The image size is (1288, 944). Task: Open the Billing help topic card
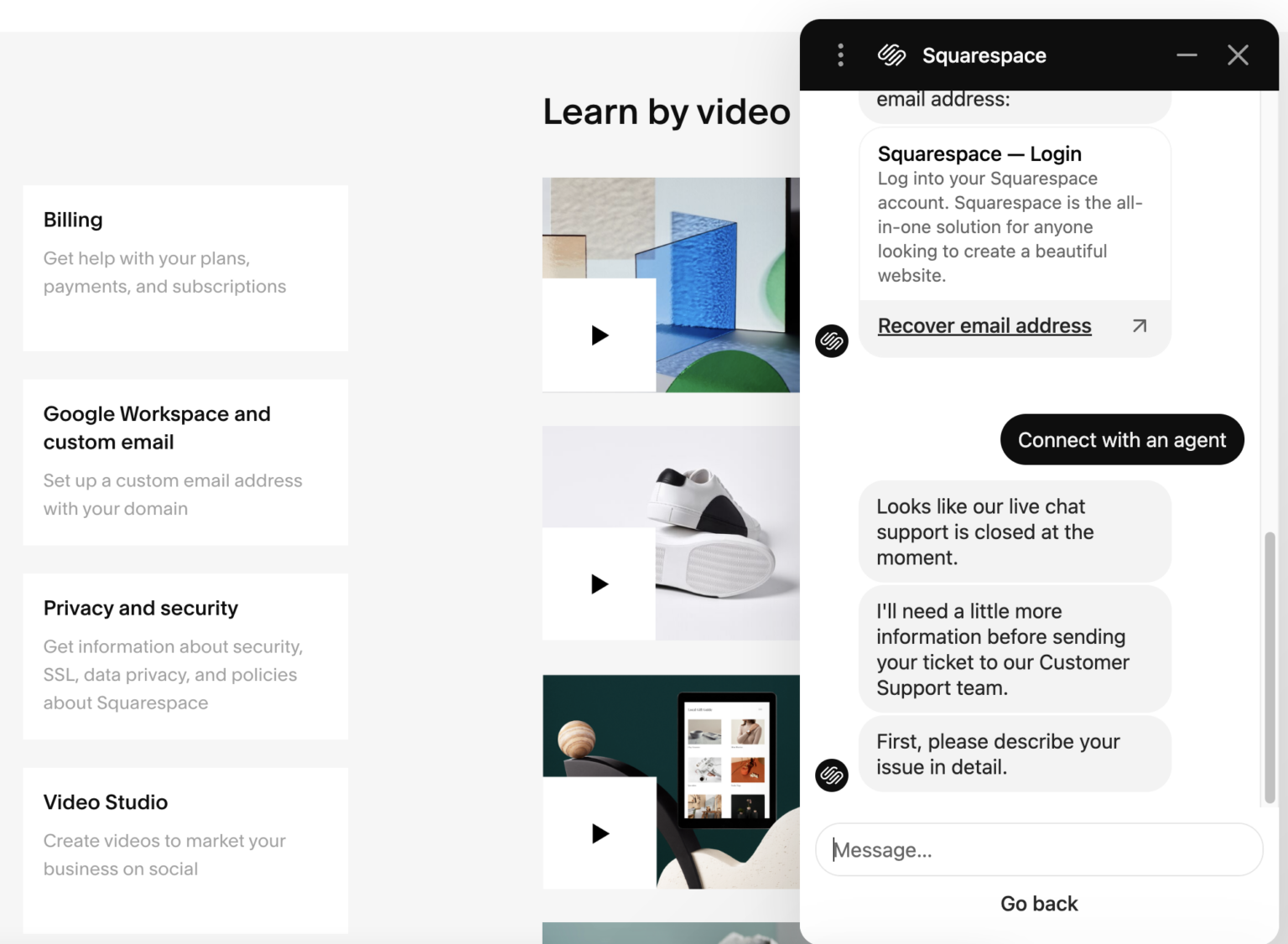(185, 267)
